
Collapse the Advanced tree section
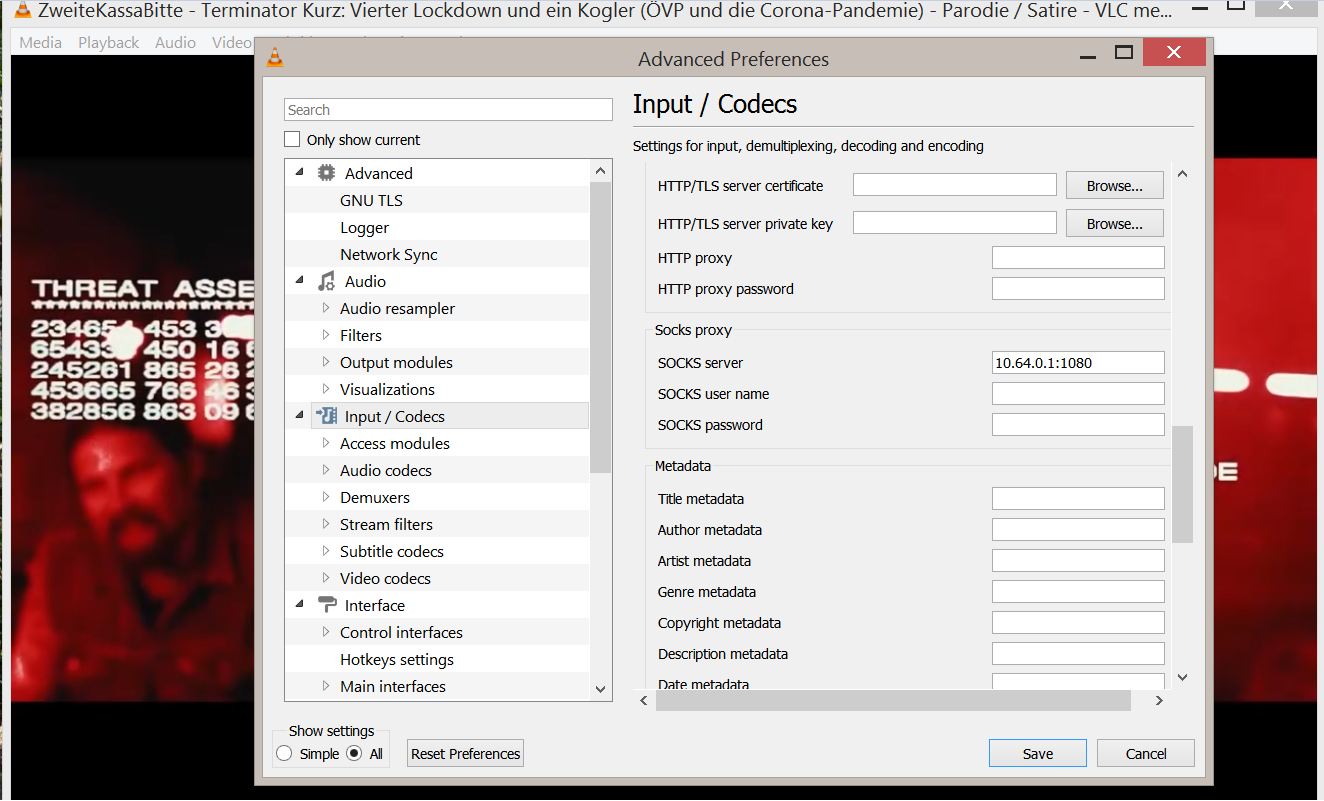click(x=299, y=173)
